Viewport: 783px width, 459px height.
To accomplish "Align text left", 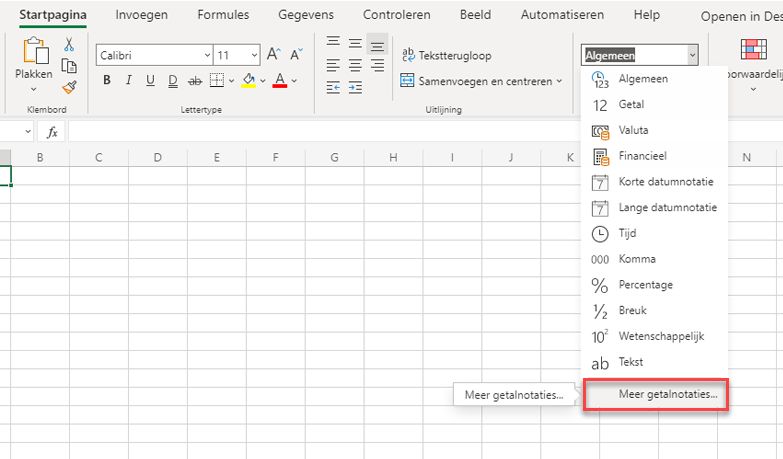I will [x=333, y=64].
